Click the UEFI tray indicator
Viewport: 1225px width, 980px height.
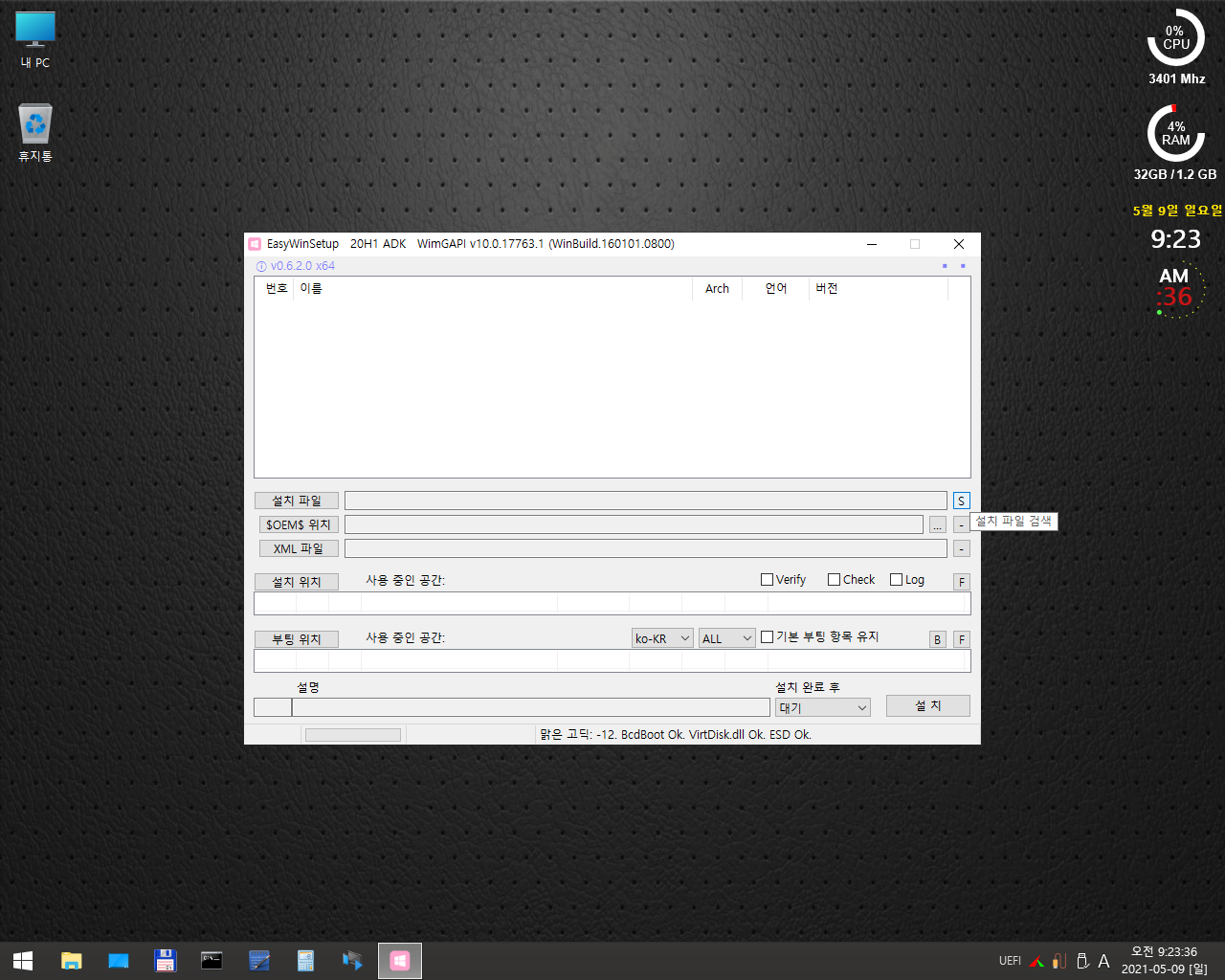click(x=1010, y=961)
